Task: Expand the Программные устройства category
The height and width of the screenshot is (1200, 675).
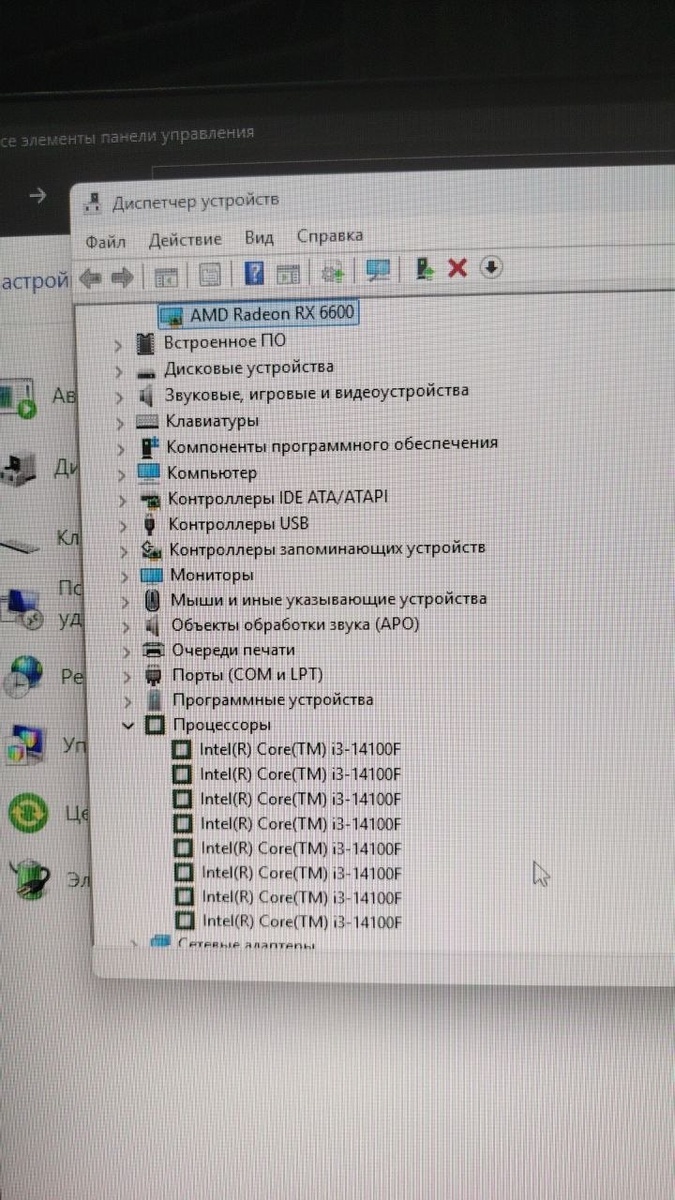Action: (127, 701)
